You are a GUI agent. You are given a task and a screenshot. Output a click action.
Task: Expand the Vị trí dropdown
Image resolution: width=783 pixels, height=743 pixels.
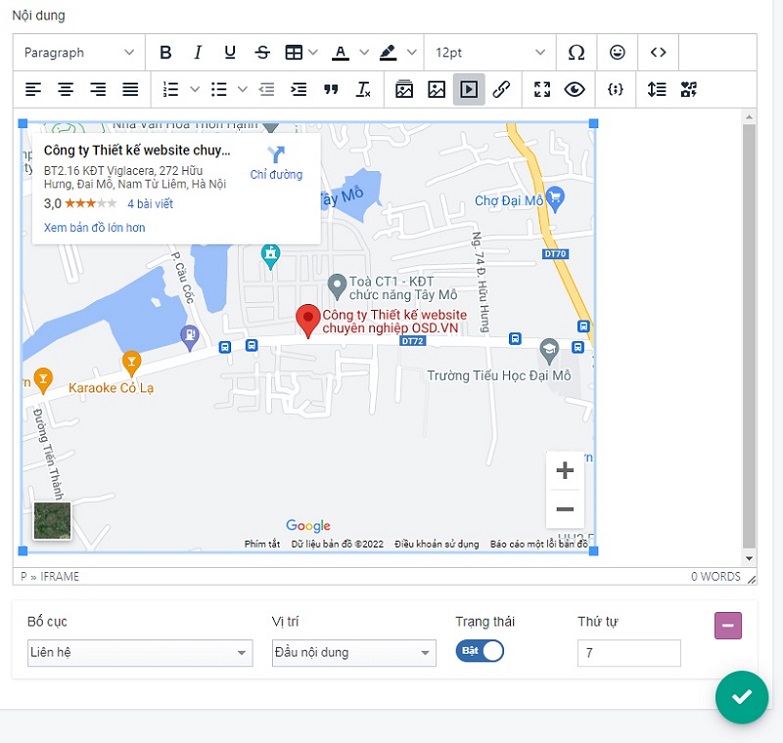[x=354, y=653]
